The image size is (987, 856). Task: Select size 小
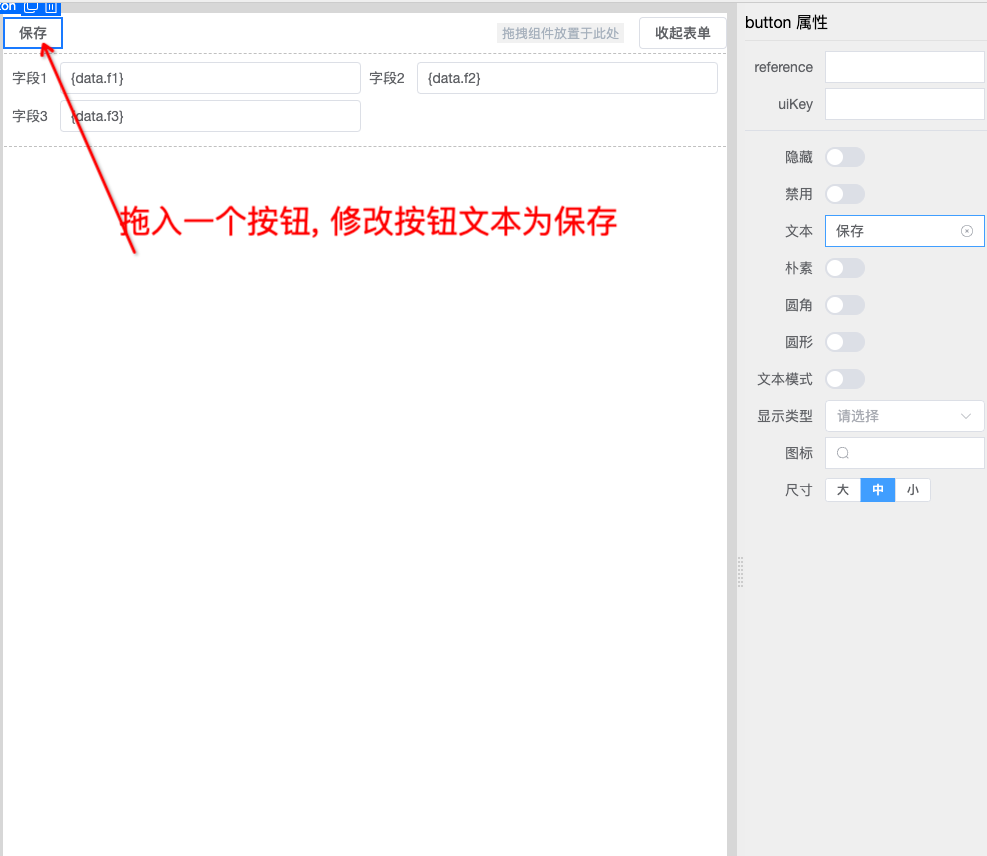pos(913,490)
